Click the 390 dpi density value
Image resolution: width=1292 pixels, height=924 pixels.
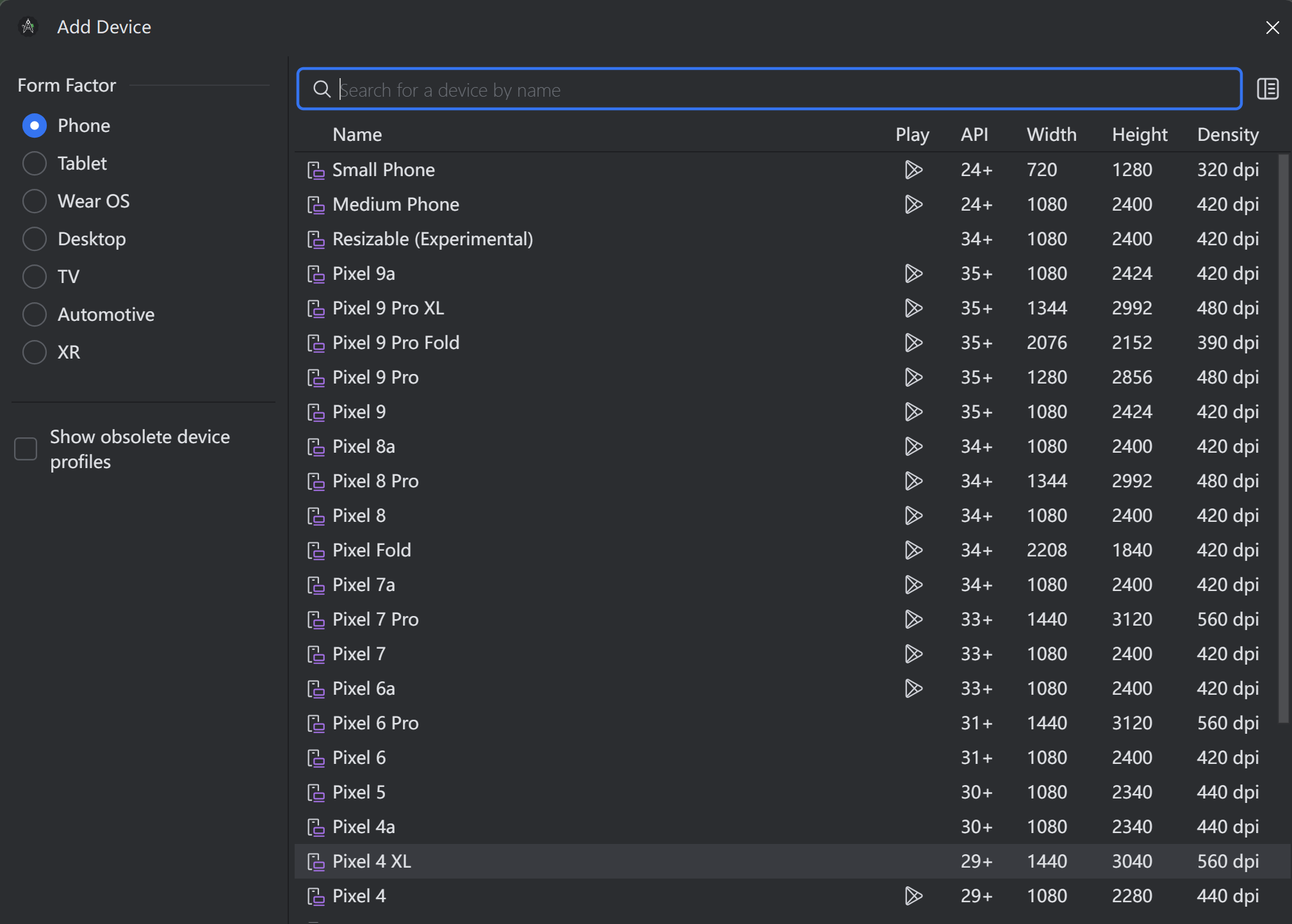coord(1228,343)
